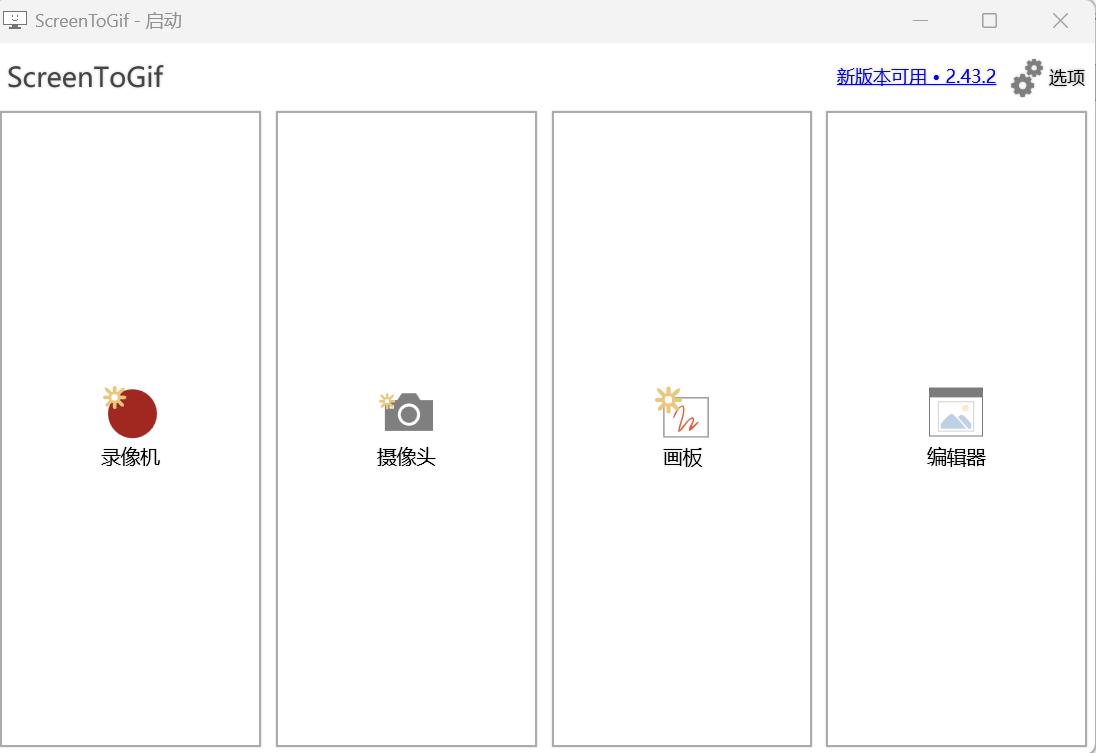Click the Board scribble drawing icon
The image size is (1096, 753).
click(682, 412)
